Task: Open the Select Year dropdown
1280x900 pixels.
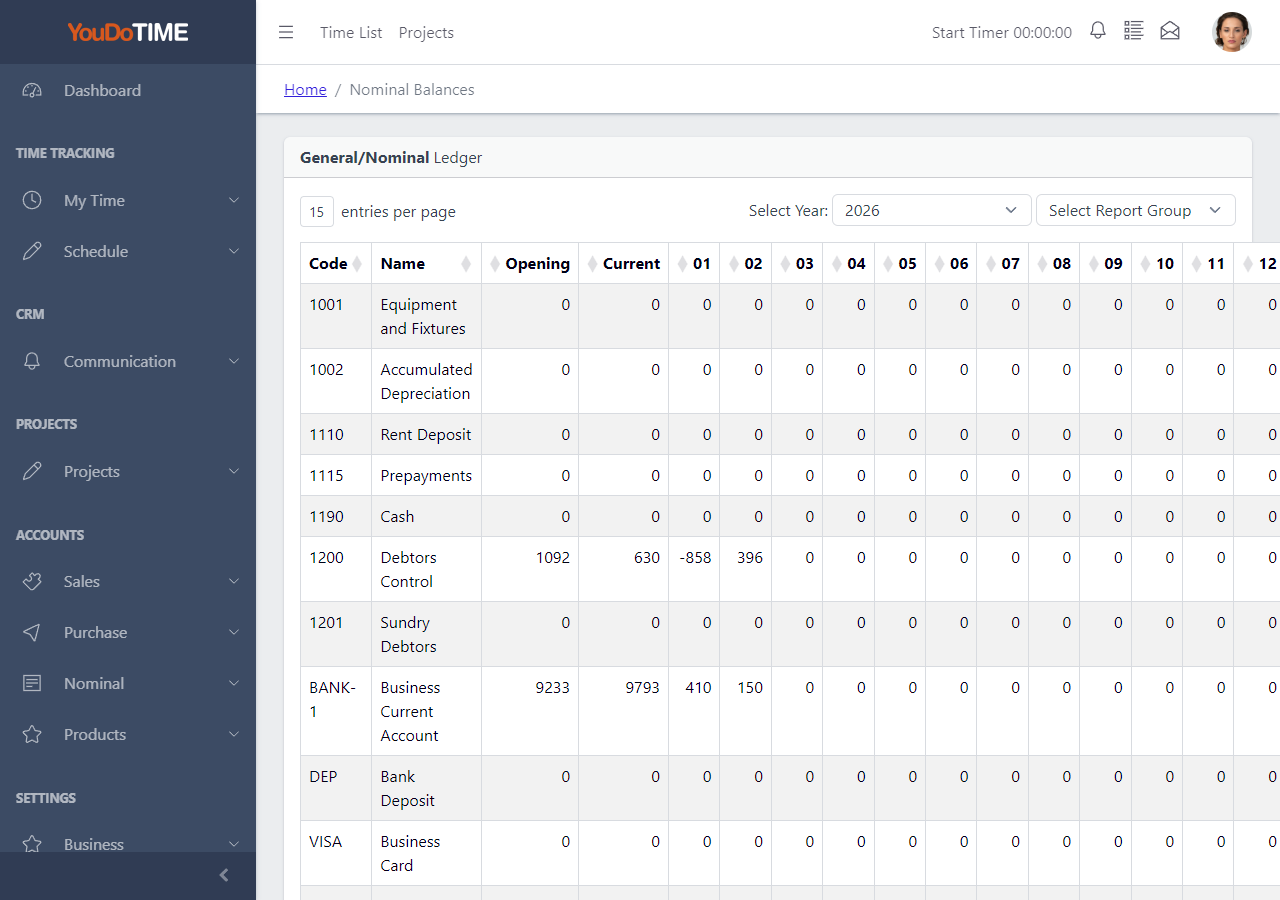Action: (x=931, y=210)
